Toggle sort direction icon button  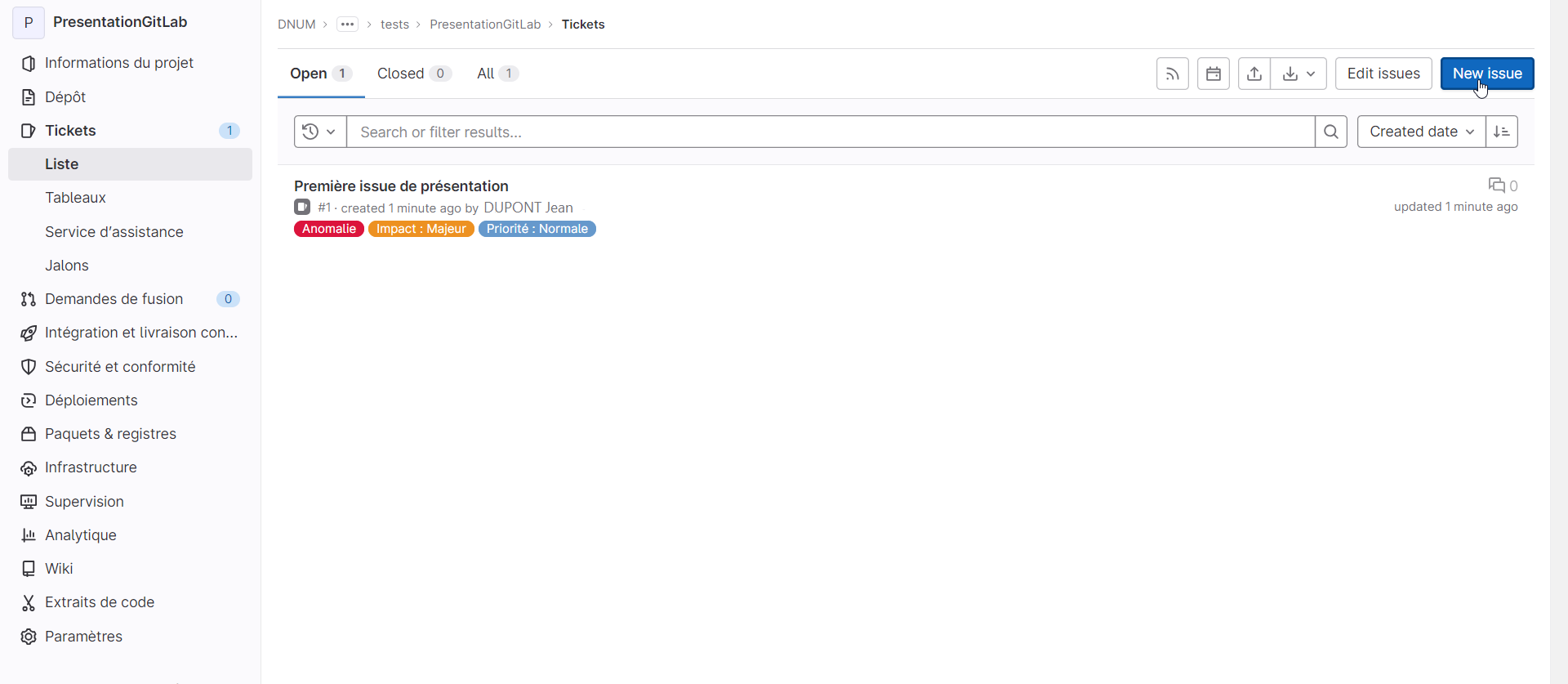click(1501, 132)
